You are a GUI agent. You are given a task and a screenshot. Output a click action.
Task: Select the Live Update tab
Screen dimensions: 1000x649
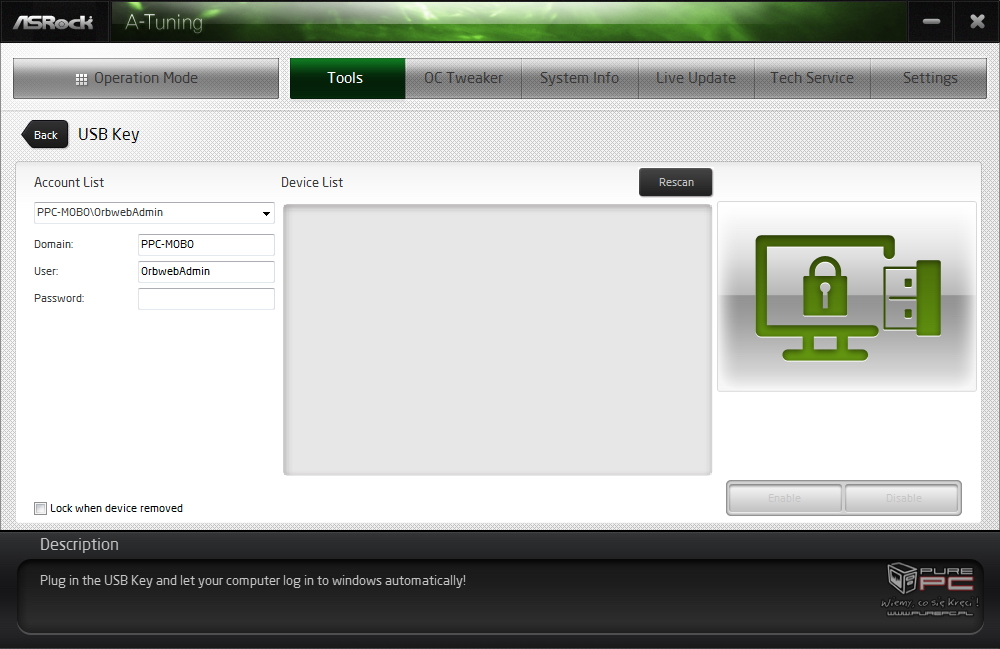click(696, 78)
